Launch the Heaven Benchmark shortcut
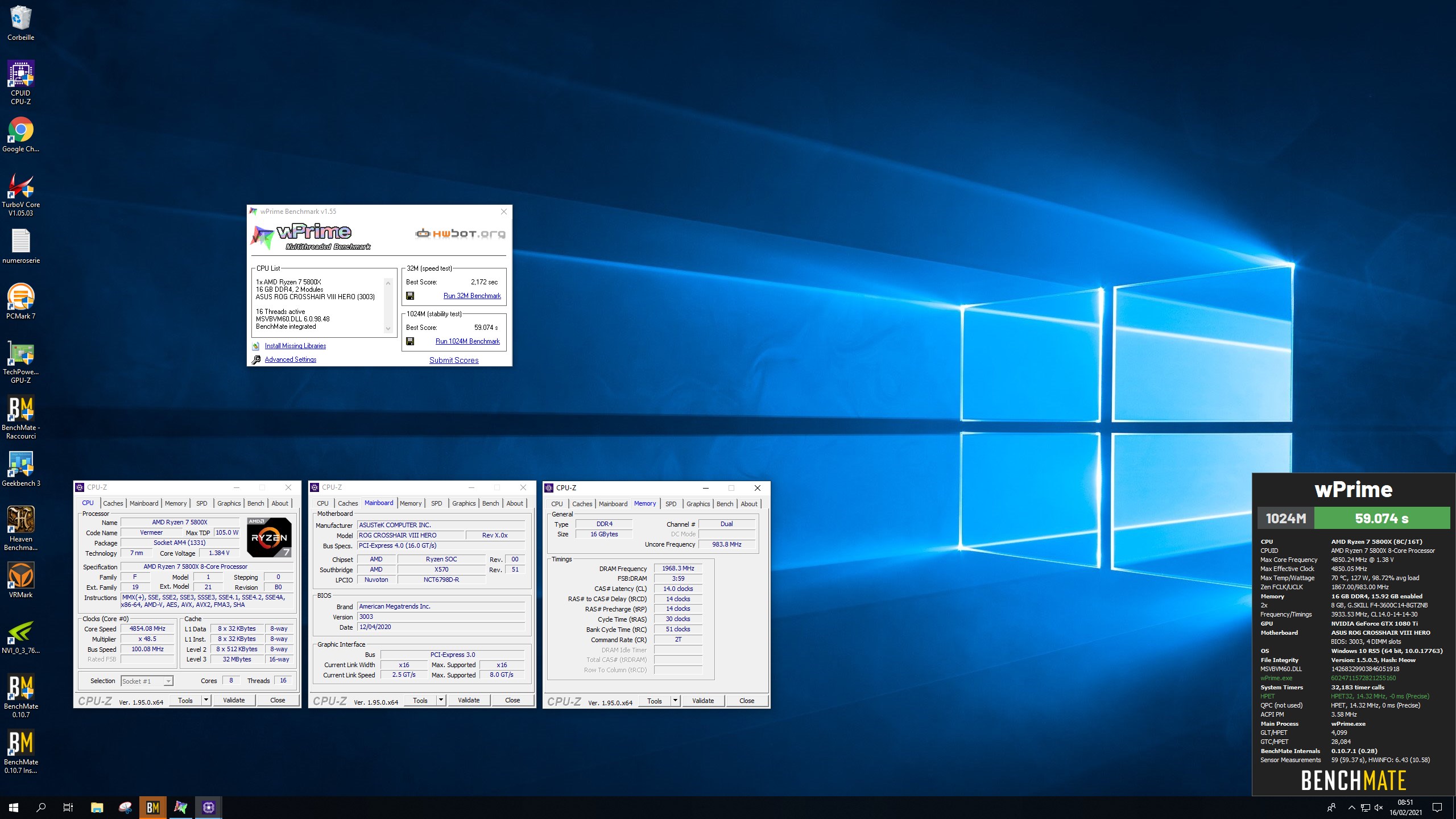Viewport: 1456px width, 819px height. (20, 528)
